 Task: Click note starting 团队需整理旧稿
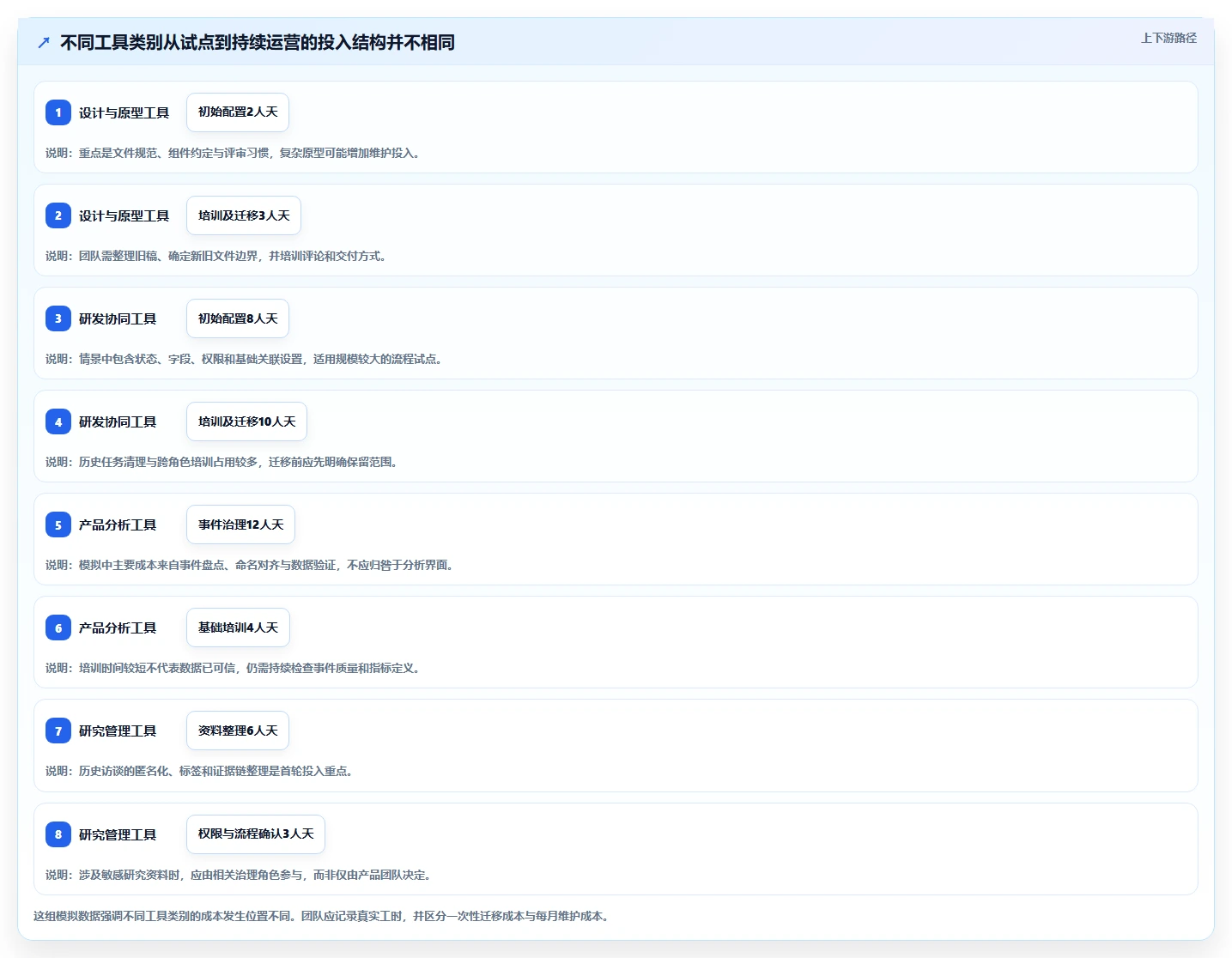[x=216, y=256]
